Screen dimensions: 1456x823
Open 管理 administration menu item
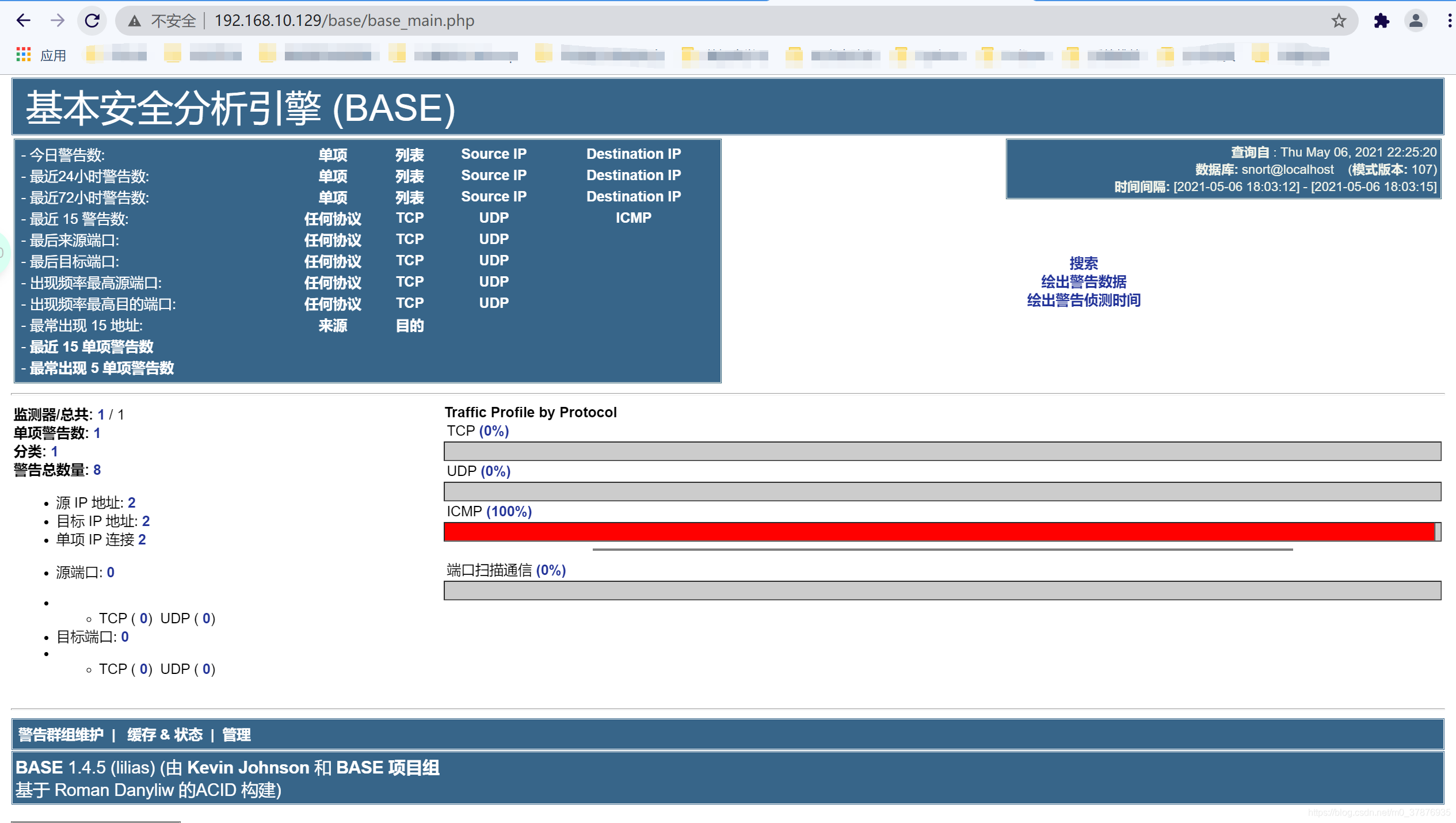tap(236, 734)
